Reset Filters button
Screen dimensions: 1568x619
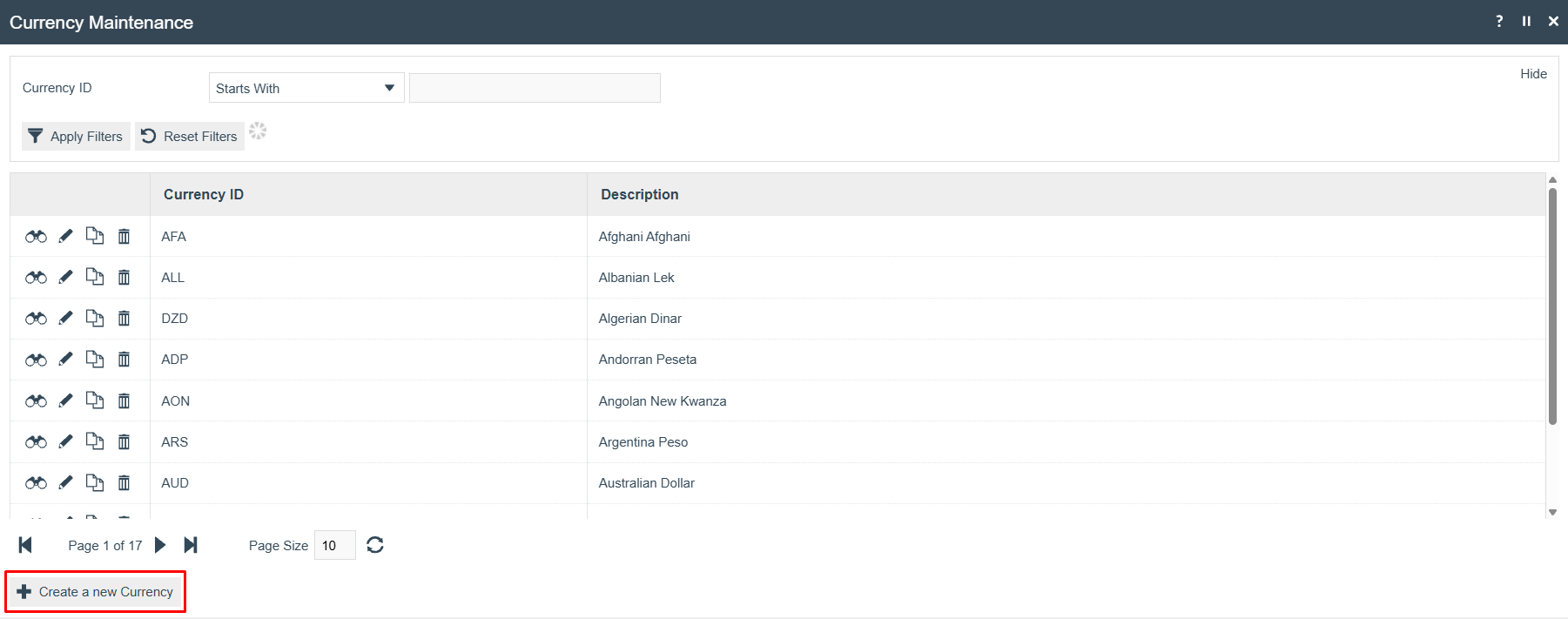(x=190, y=136)
